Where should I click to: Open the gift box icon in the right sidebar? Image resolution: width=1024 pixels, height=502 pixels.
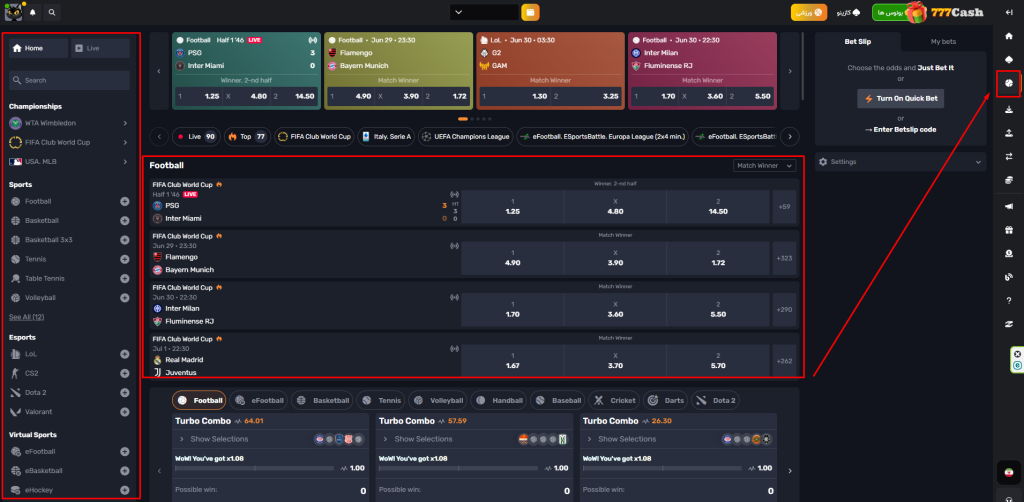click(x=1008, y=230)
